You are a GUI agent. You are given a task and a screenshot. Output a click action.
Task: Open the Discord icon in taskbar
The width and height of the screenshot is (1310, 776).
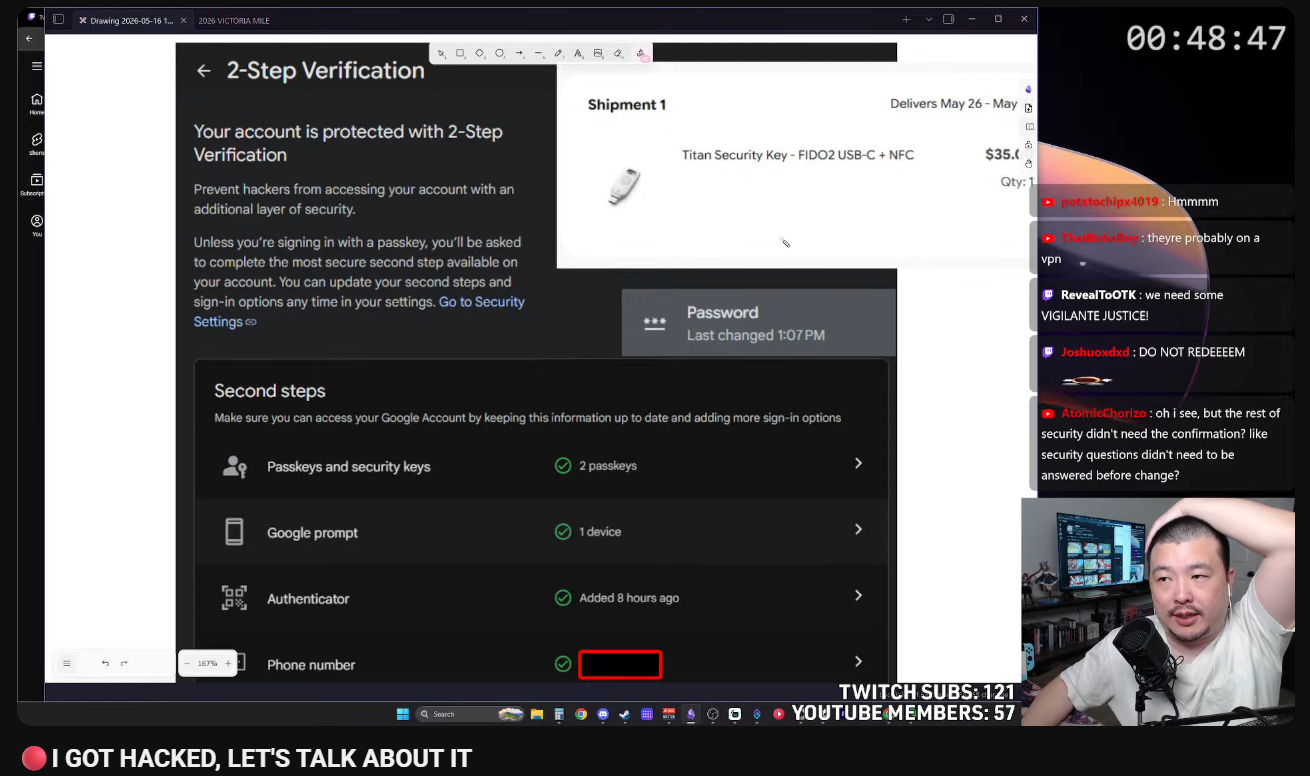tap(603, 714)
